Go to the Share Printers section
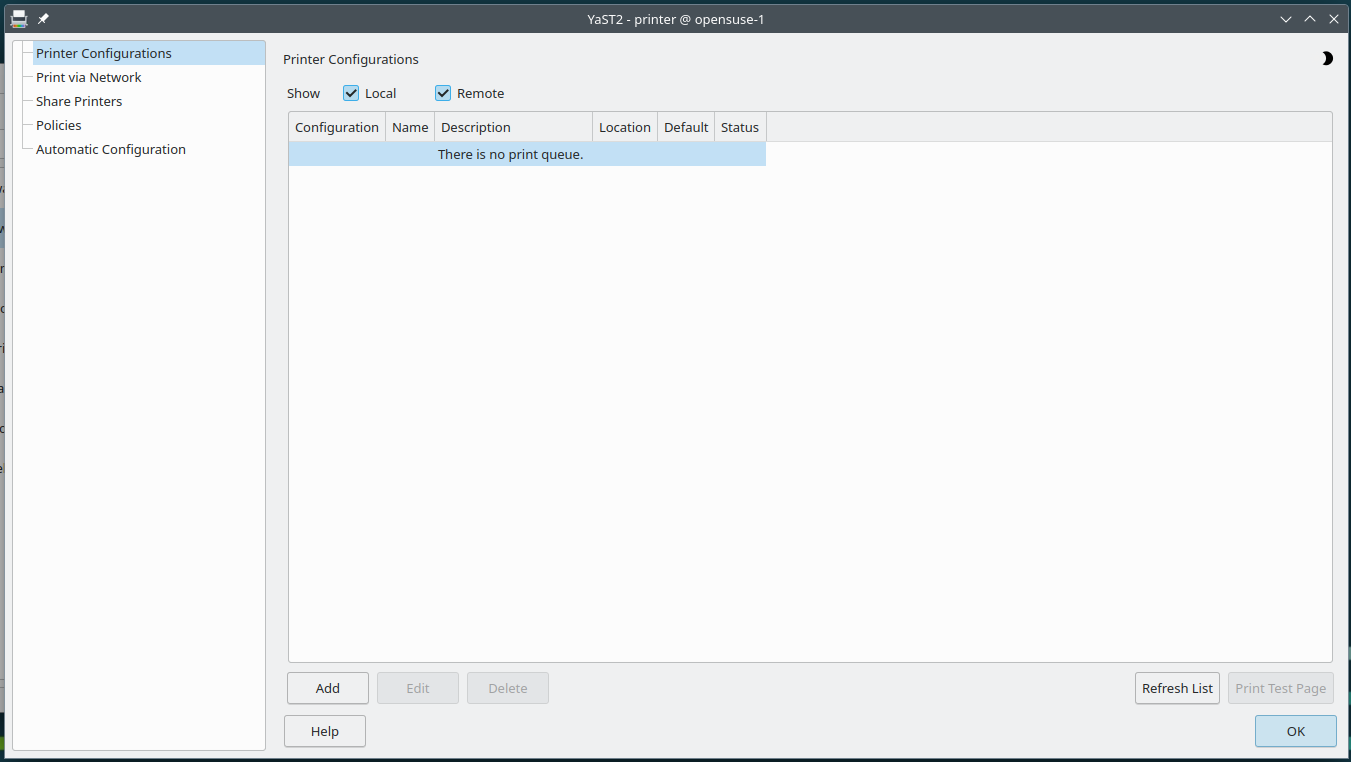1351x762 pixels. [79, 101]
